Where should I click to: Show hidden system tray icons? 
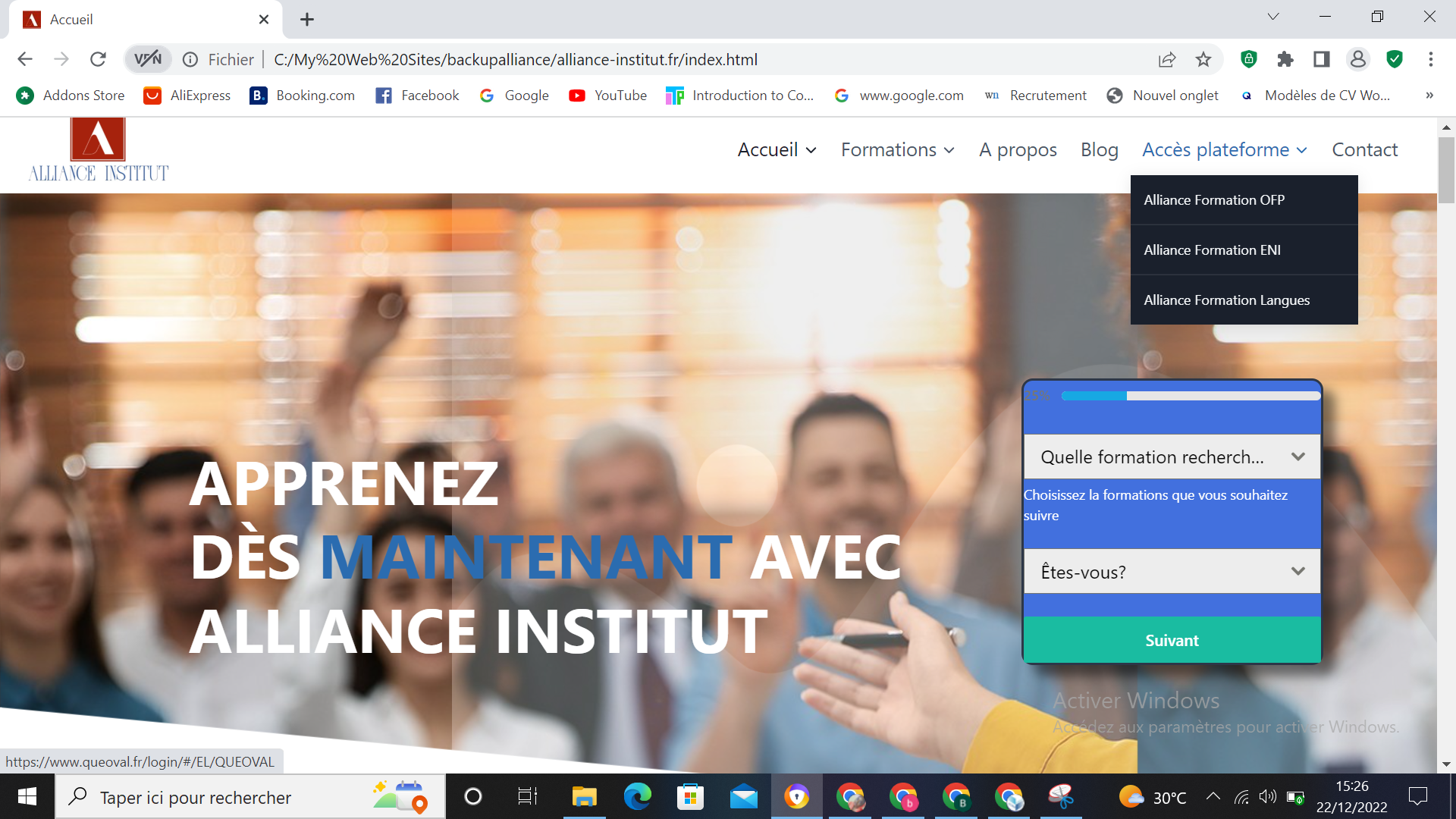(1213, 796)
